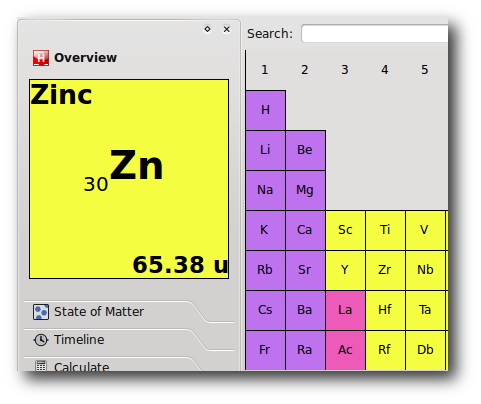The image size is (481, 404).
Task: Select Beryllium (Be) element cell
Action: pyautogui.click(x=305, y=150)
